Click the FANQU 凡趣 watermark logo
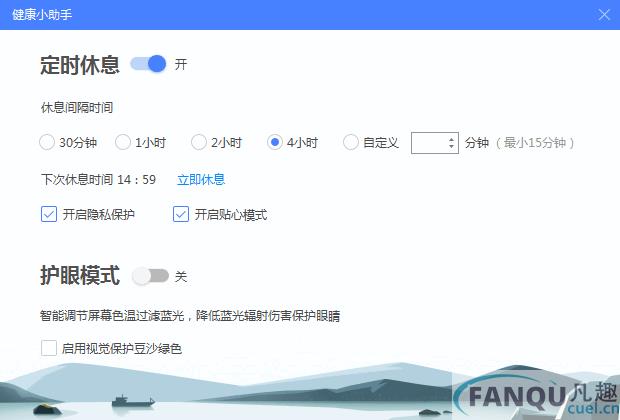 (x=537, y=396)
